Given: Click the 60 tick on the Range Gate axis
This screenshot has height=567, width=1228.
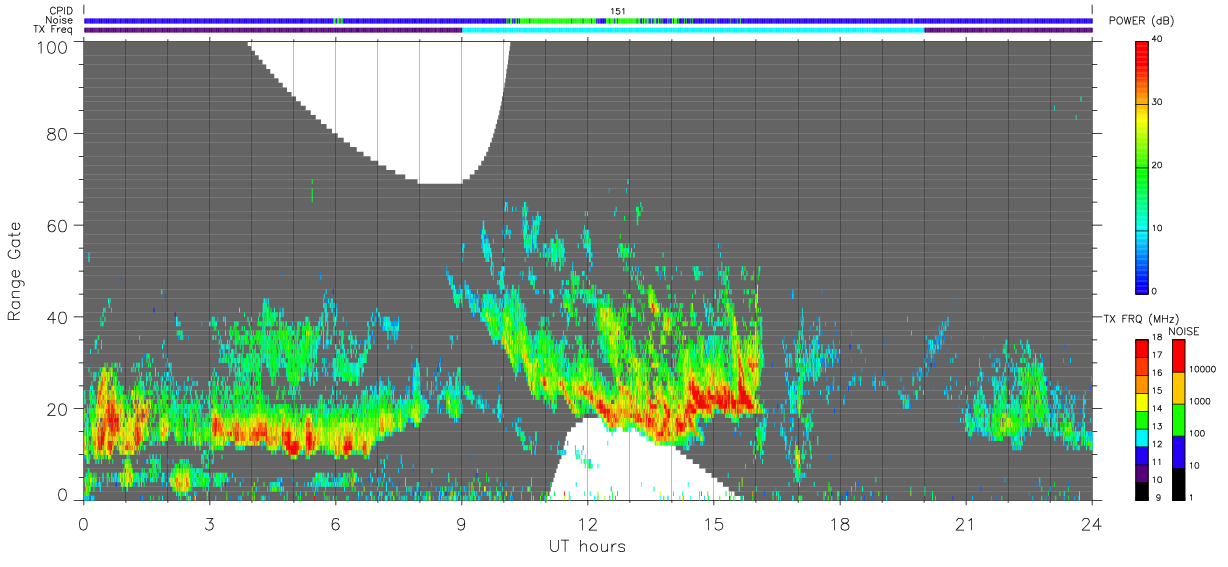Looking at the screenshot, I should 57,225.
